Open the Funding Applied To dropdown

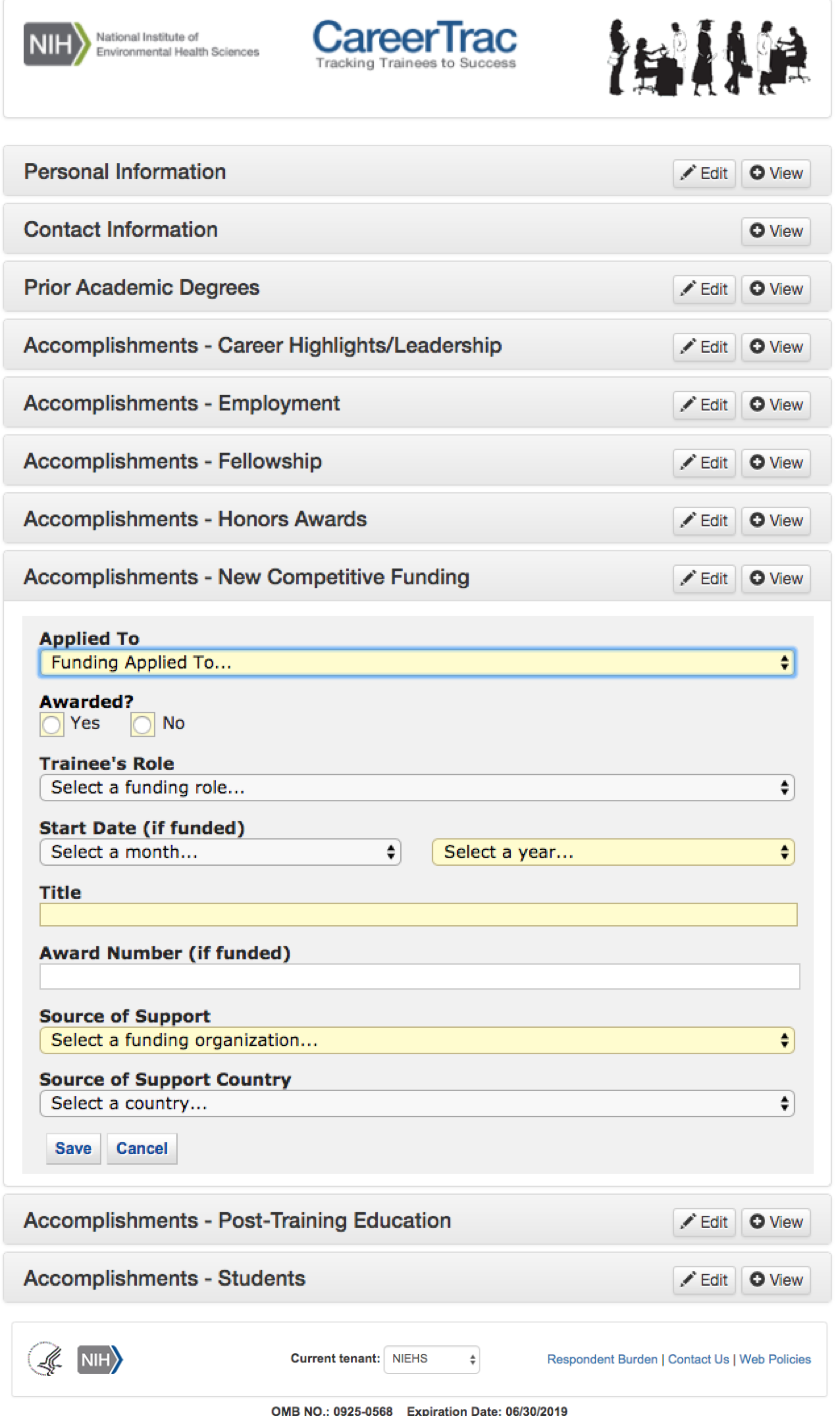point(417,662)
